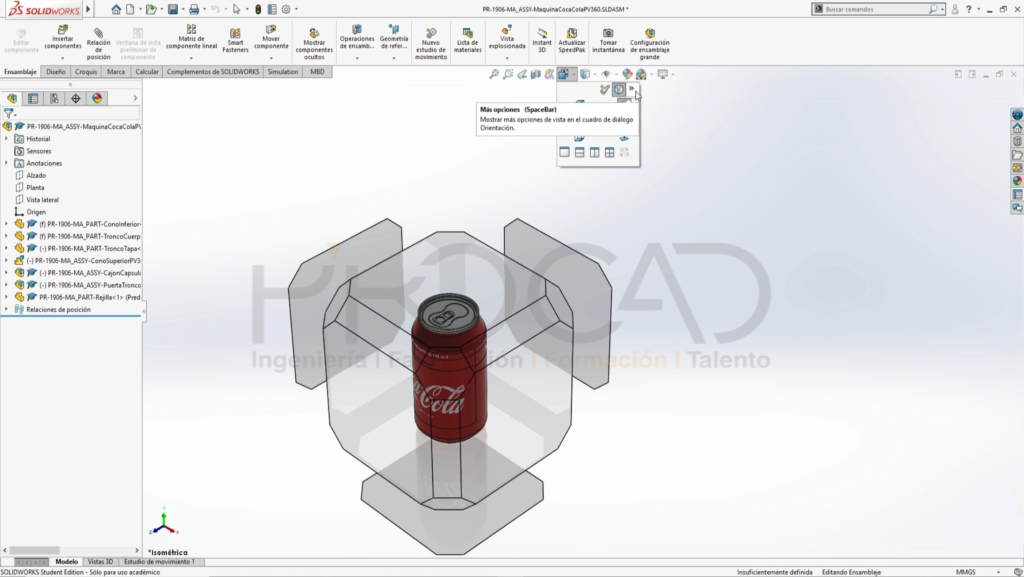Image resolution: width=1024 pixels, height=577 pixels.
Task: Switch to DimXpertManager crosshair tab
Action: 76,99
